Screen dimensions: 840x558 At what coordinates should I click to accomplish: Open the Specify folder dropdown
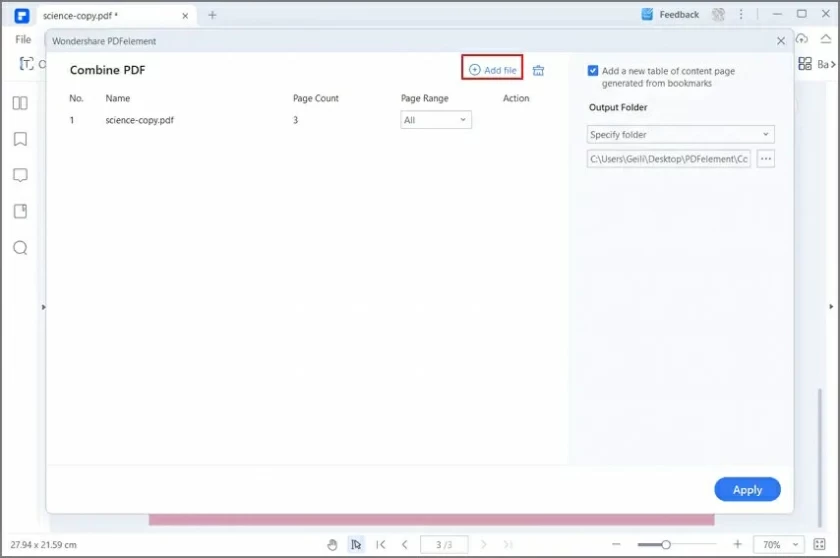tap(680, 134)
